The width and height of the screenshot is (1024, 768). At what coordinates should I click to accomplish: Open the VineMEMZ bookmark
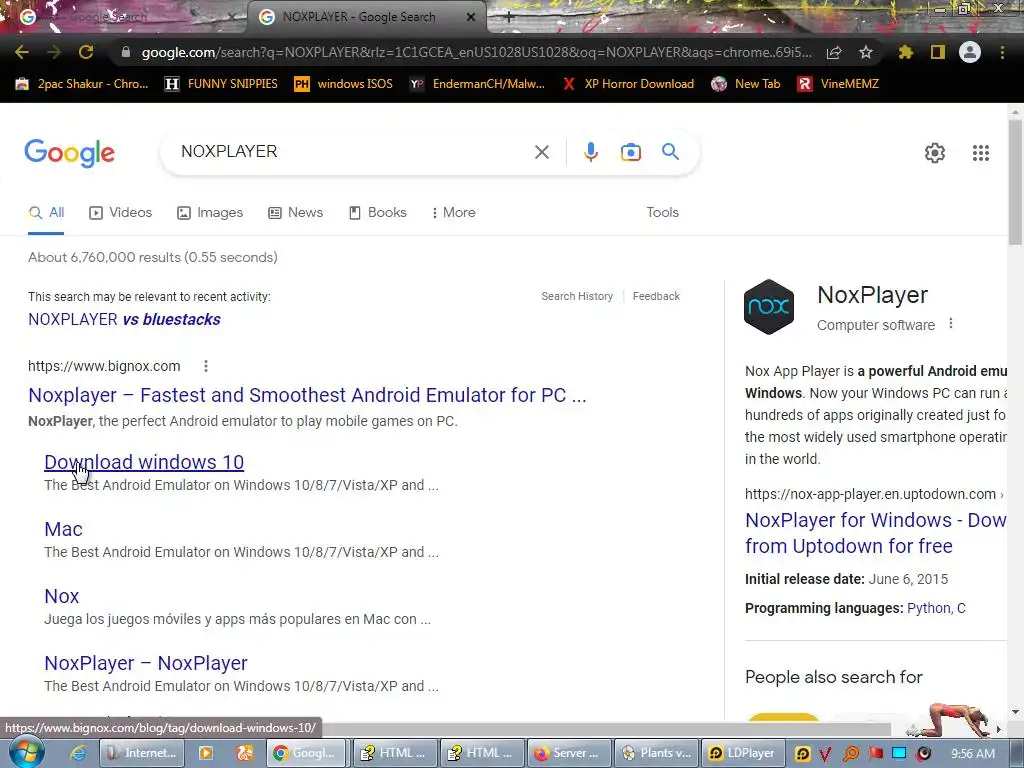pos(838,84)
